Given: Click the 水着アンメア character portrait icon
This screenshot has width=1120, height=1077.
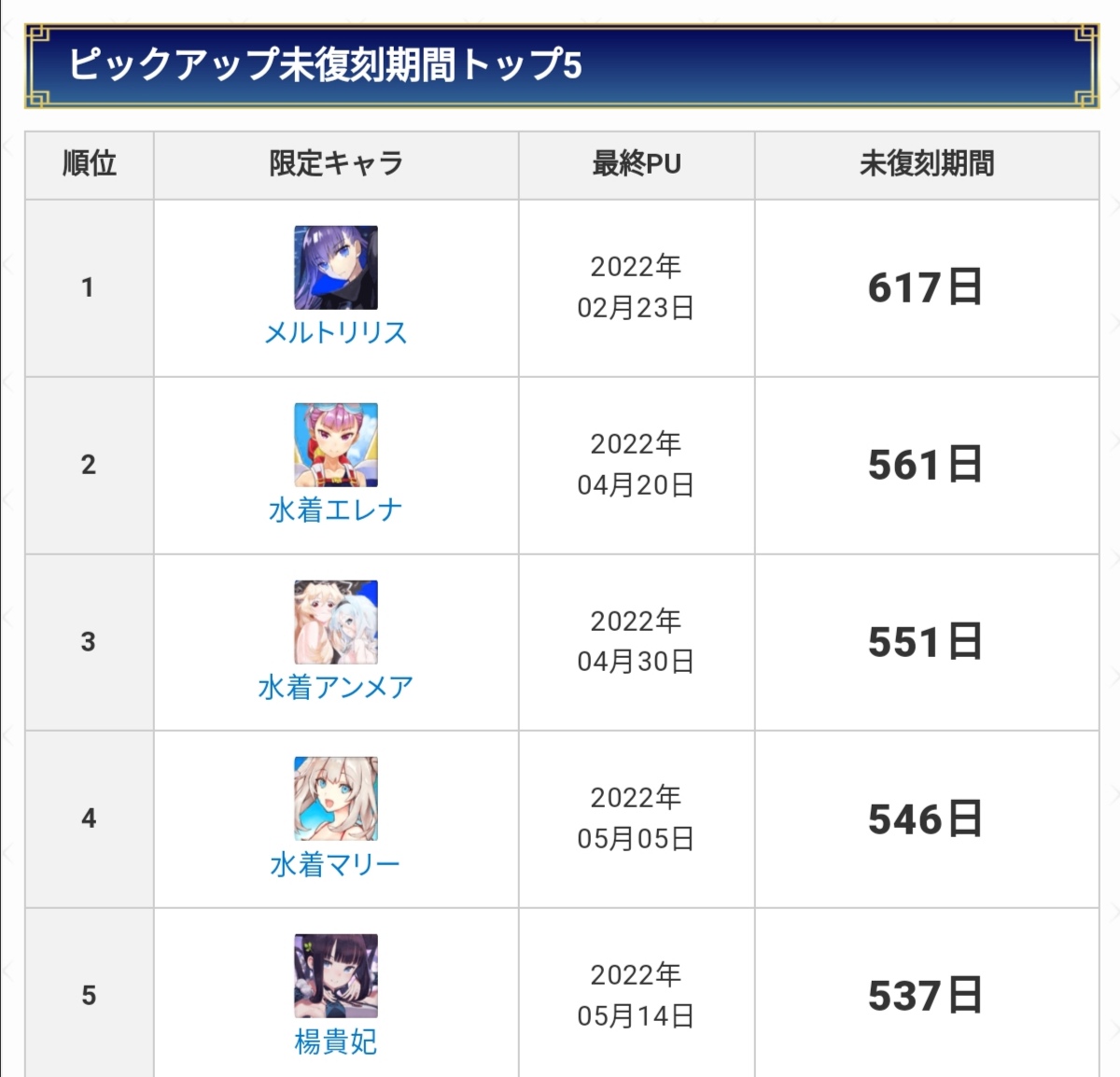Looking at the screenshot, I should (x=336, y=622).
